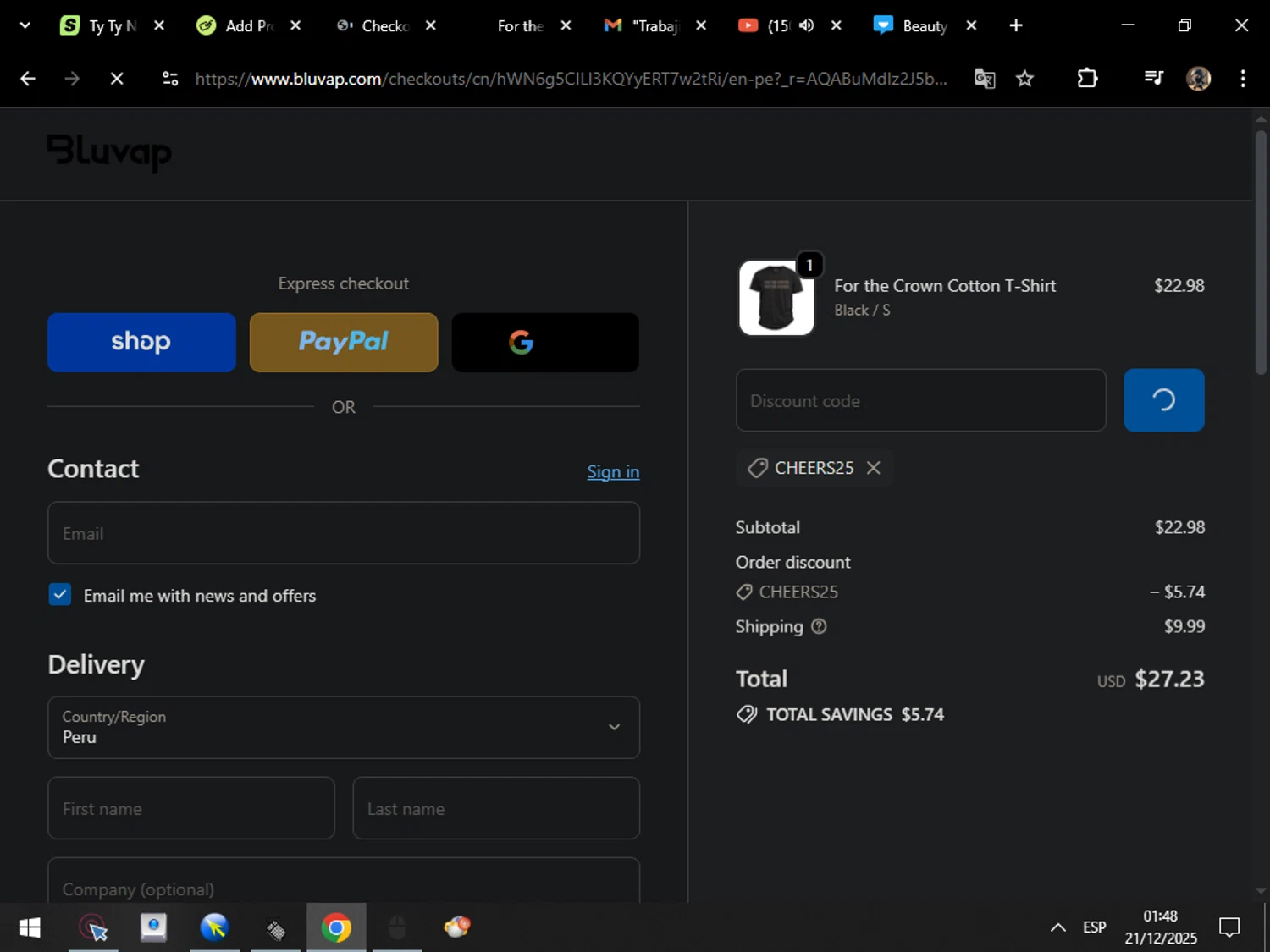Open the Chrome three-dot menu

click(1242, 79)
